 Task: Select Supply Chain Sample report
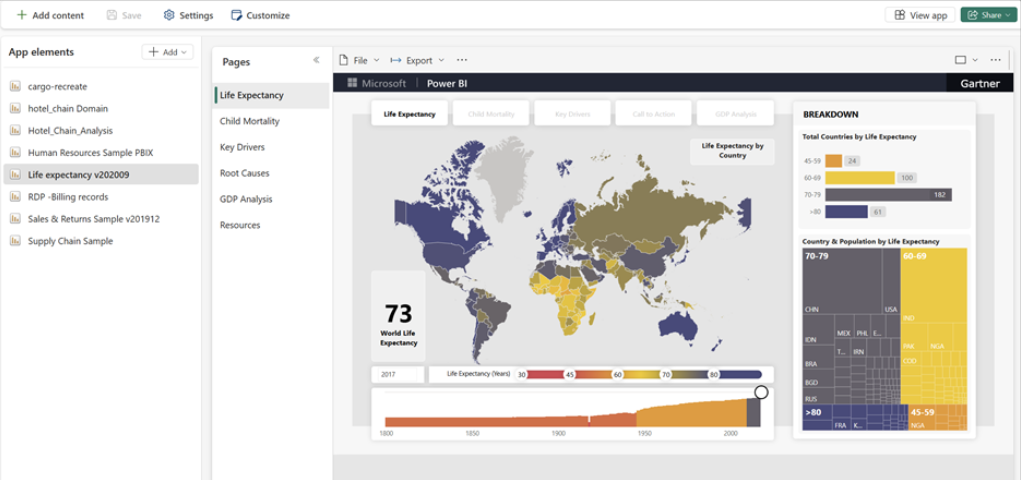[70, 241]
